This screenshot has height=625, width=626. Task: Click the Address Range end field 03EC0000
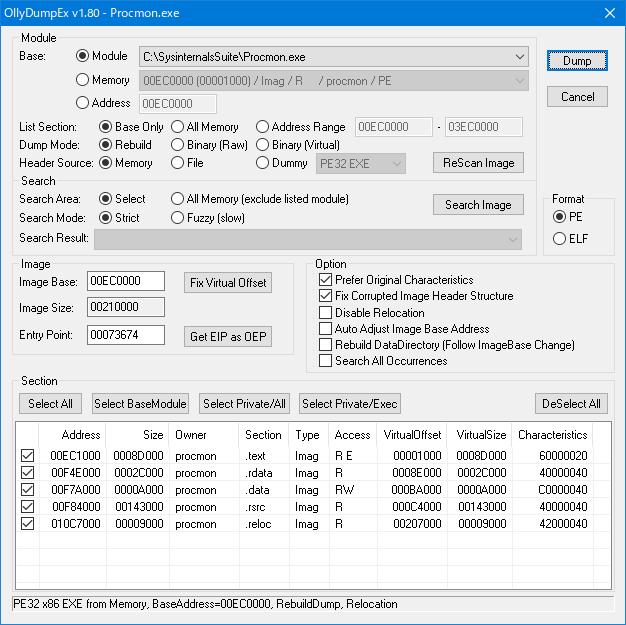pyautogui.click(x=484, y=127)
